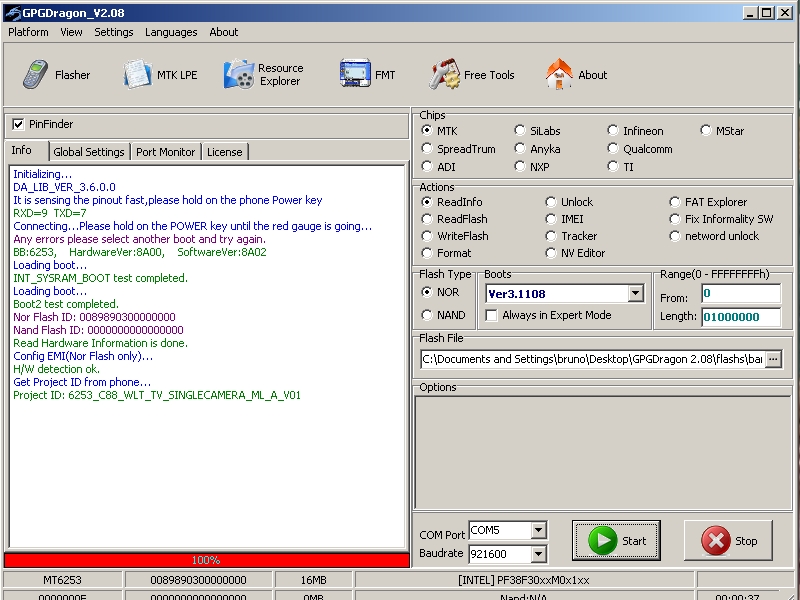
Task: Click the Stop button
Action: tap(728, 540)
